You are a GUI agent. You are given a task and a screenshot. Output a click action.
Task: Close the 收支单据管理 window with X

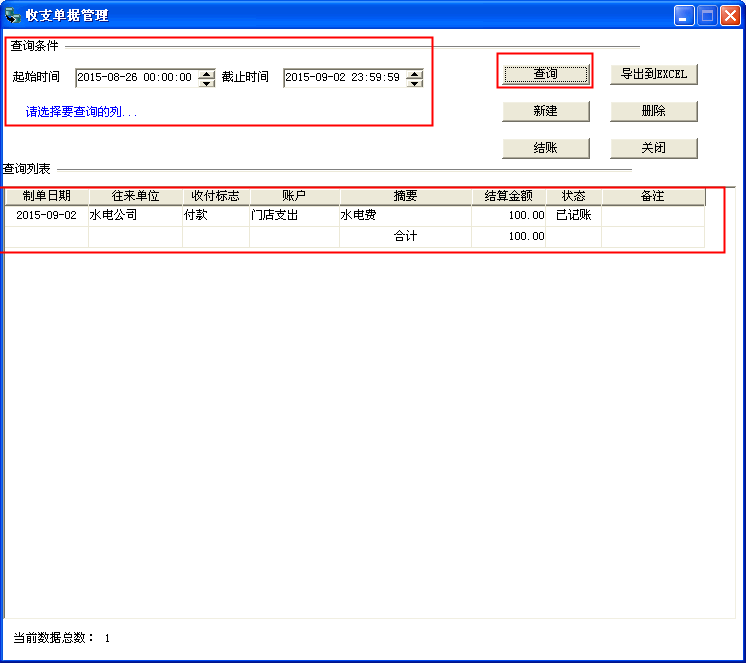point(730,16)
